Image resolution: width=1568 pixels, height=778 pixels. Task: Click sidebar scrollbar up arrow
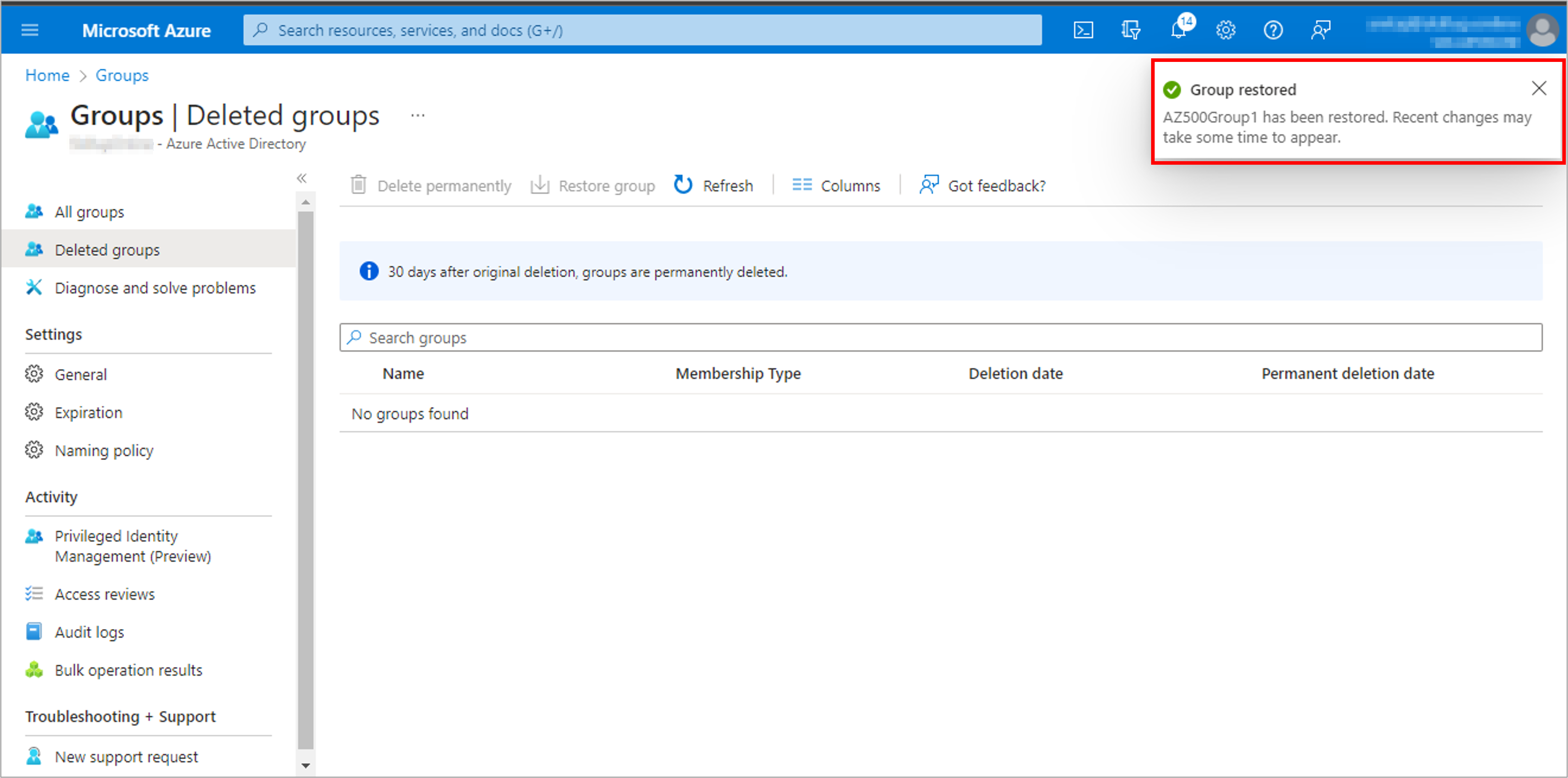[x=306, y=201]
